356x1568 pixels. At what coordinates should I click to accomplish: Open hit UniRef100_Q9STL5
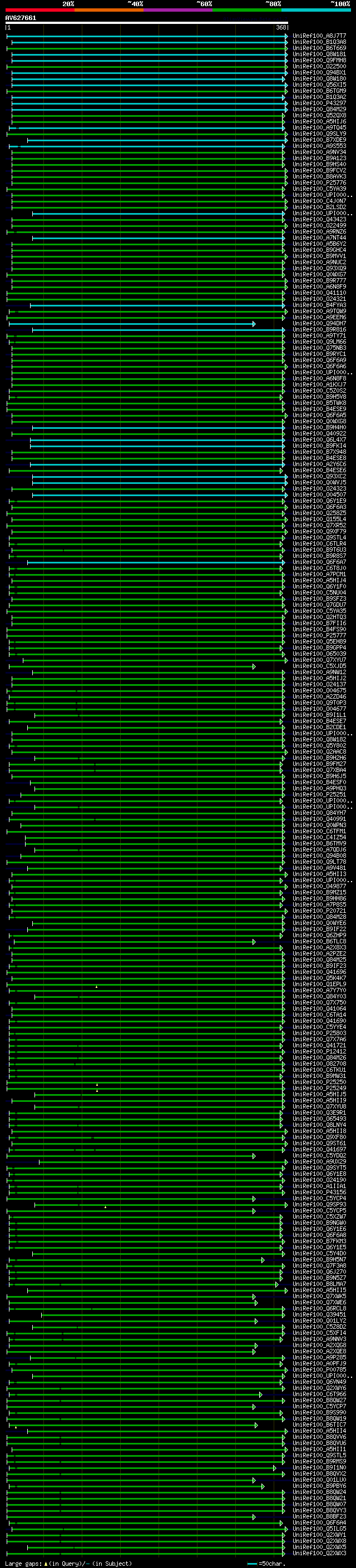click(319, 1456)
